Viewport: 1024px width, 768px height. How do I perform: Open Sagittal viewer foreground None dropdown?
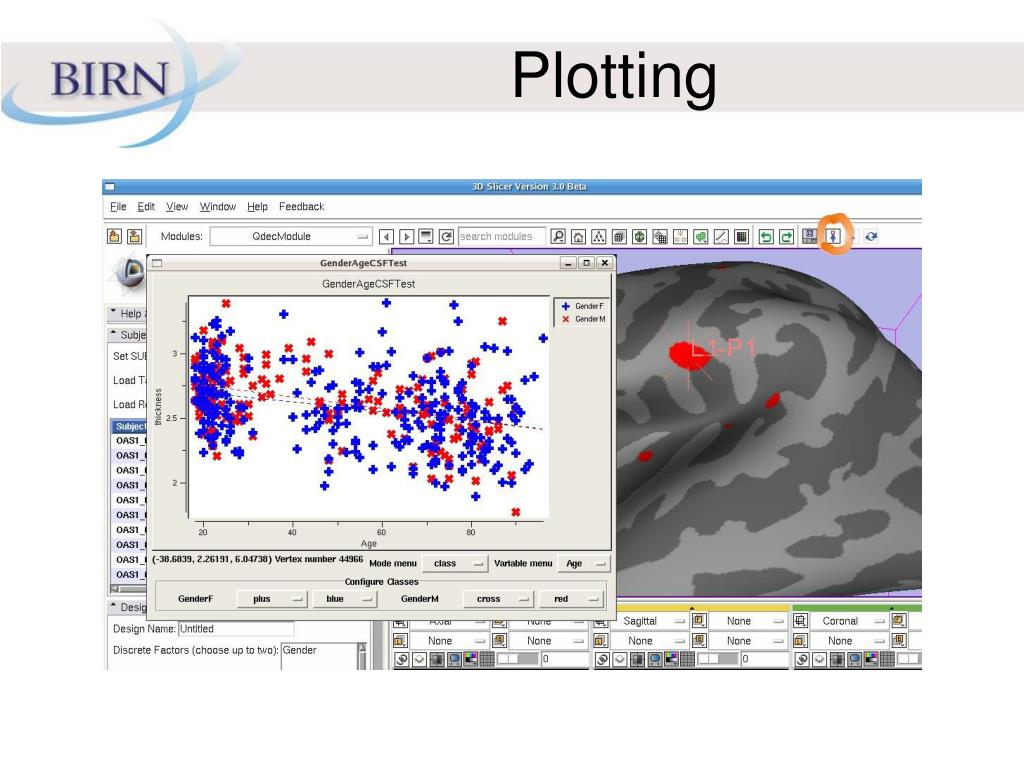(x=748, y=620)
